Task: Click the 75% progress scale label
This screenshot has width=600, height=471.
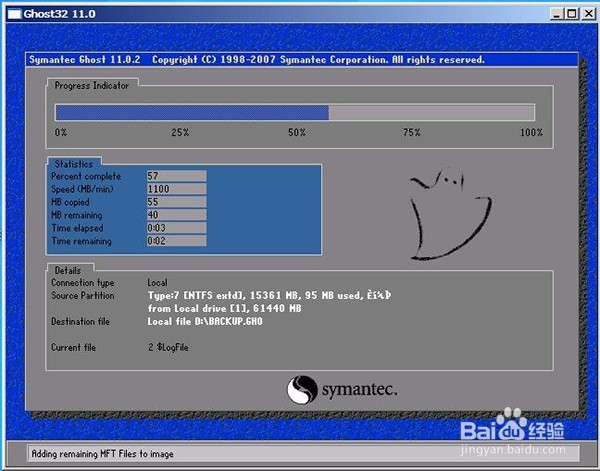Action: pos(412,133)
